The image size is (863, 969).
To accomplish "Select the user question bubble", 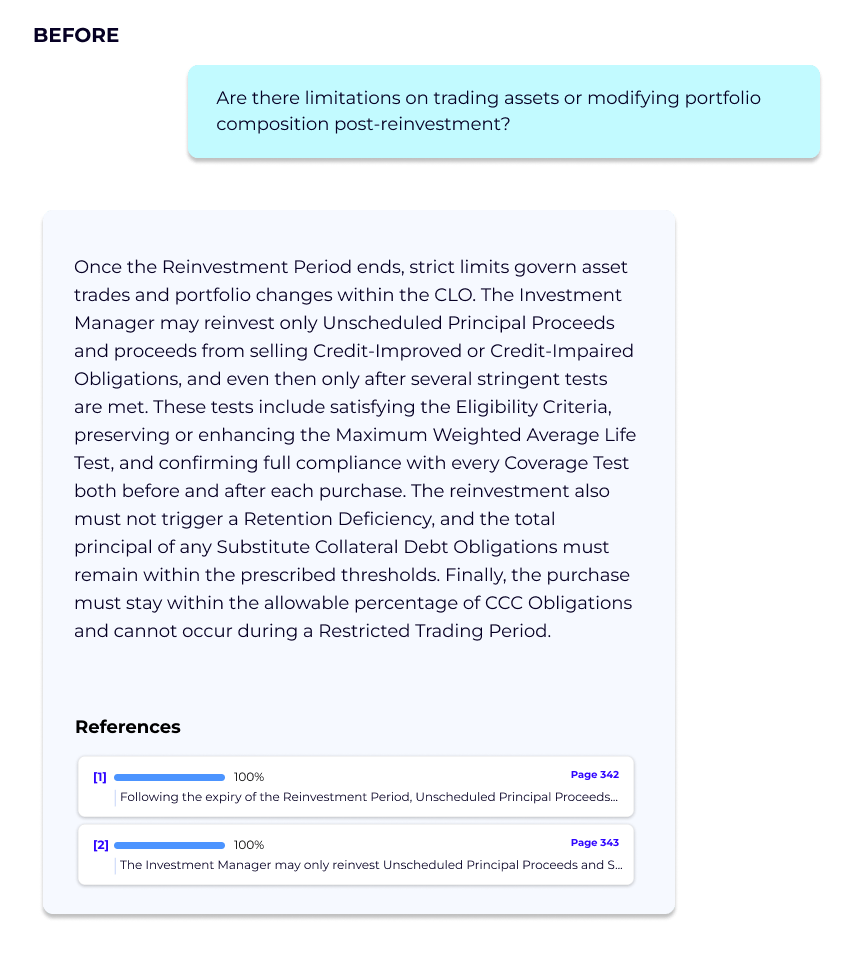I will coord(504,111).
